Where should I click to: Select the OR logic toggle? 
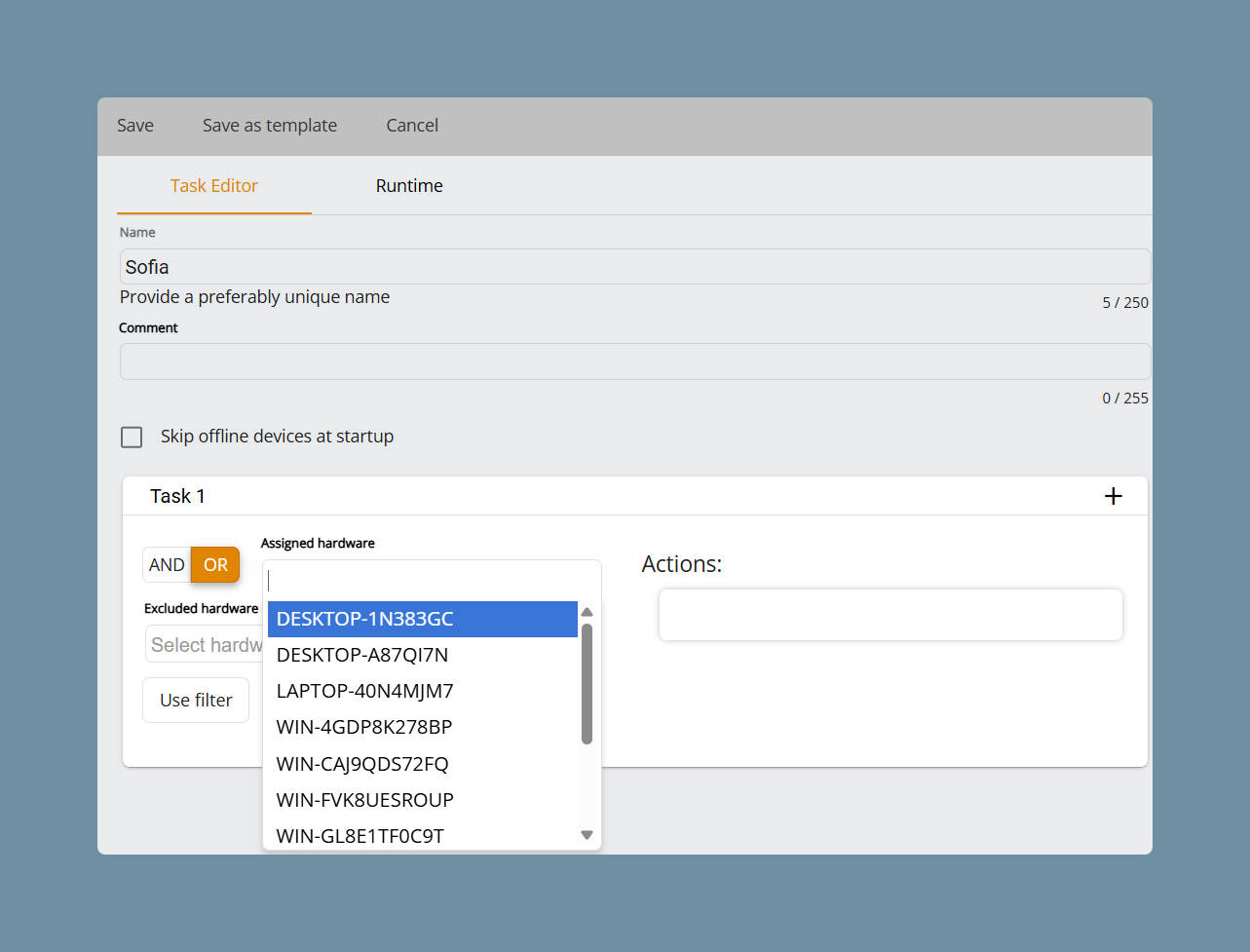(215, 565)
